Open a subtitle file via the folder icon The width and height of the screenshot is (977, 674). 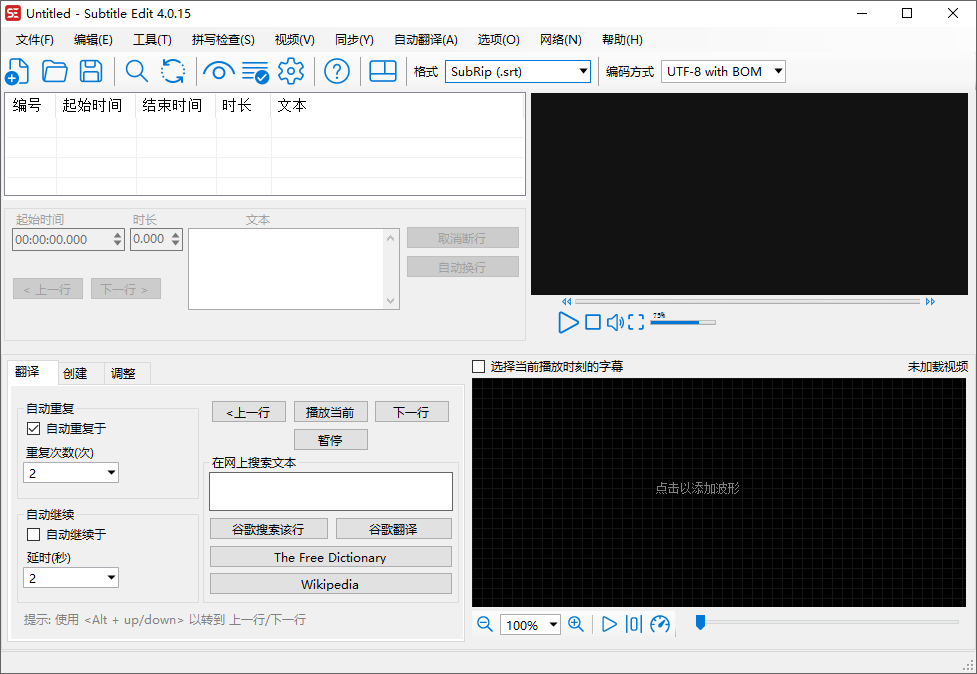pyautogui.click(x=54, y=70)
